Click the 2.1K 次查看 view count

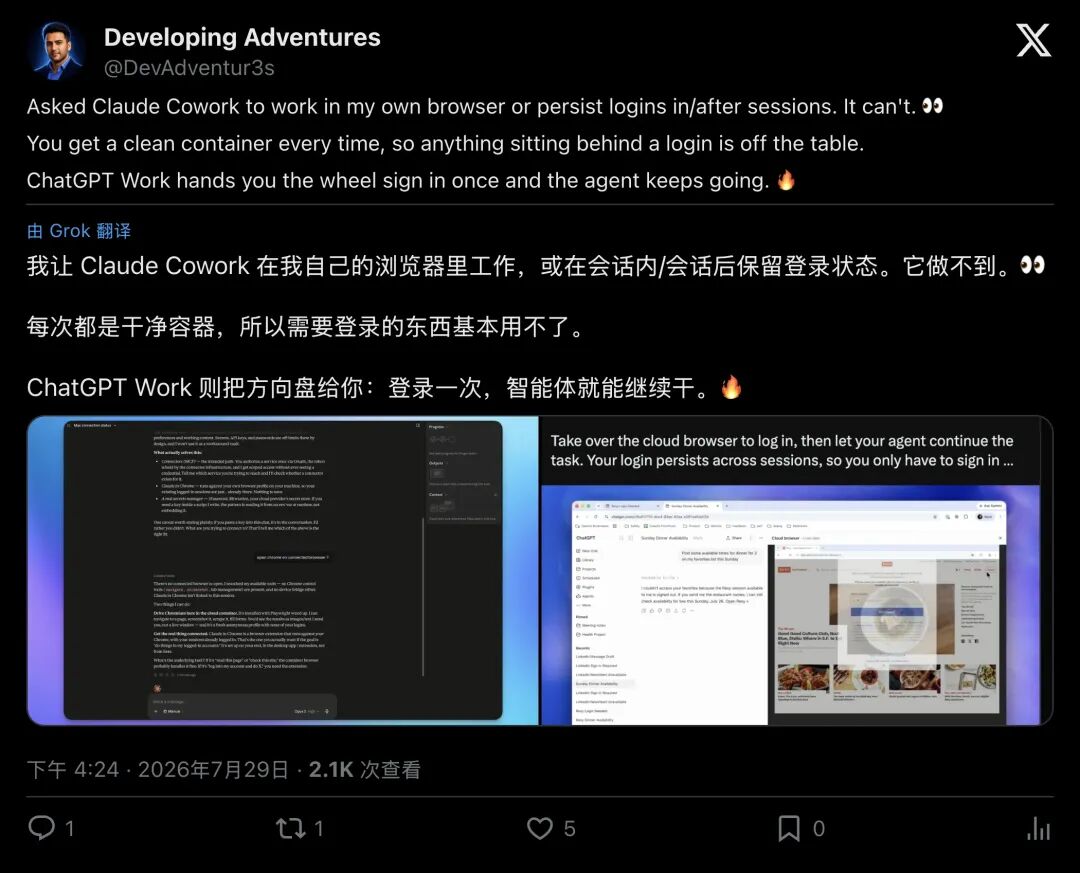coord(364,770)
